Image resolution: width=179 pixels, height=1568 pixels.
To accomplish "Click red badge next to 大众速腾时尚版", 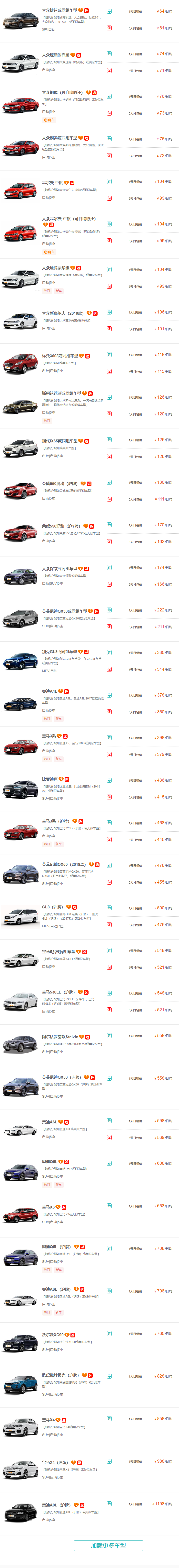I will [79, 55].
